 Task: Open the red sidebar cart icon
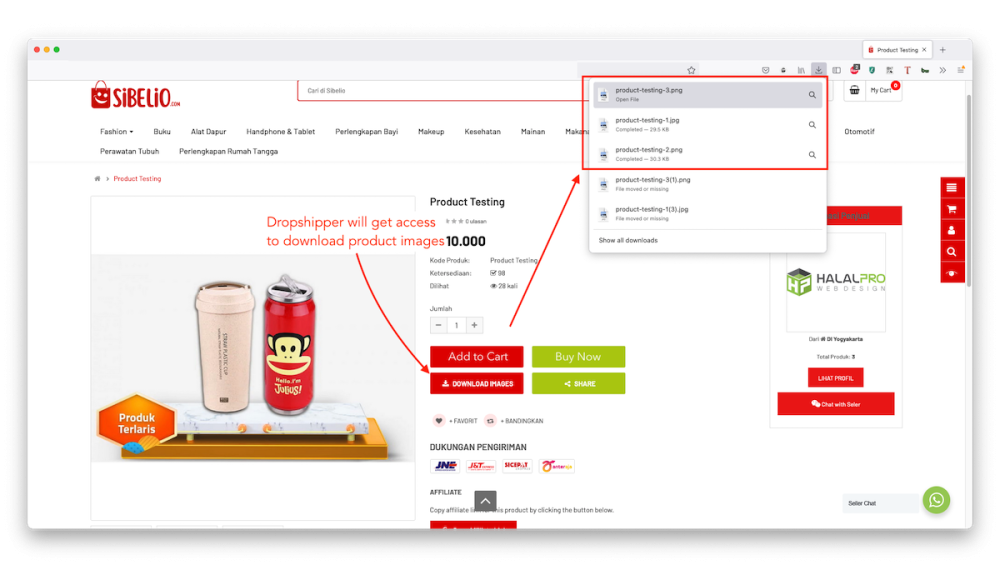coord(952,209)
